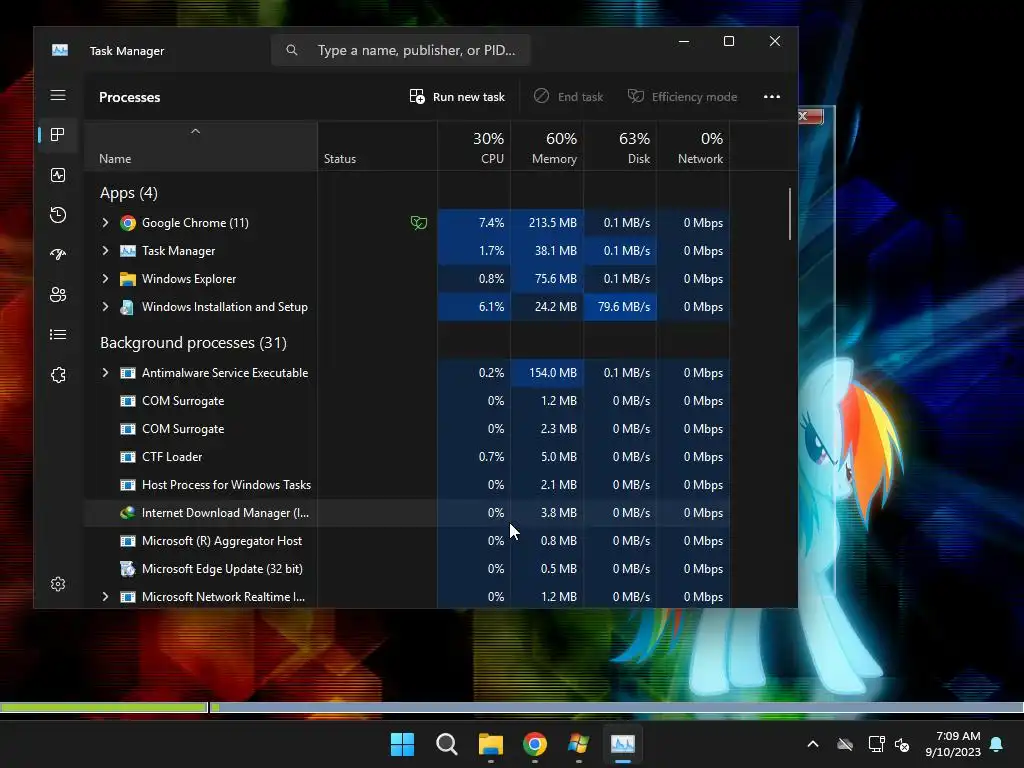Select the Microsoft Edge Update (32 bit) row

click(407, 569)
